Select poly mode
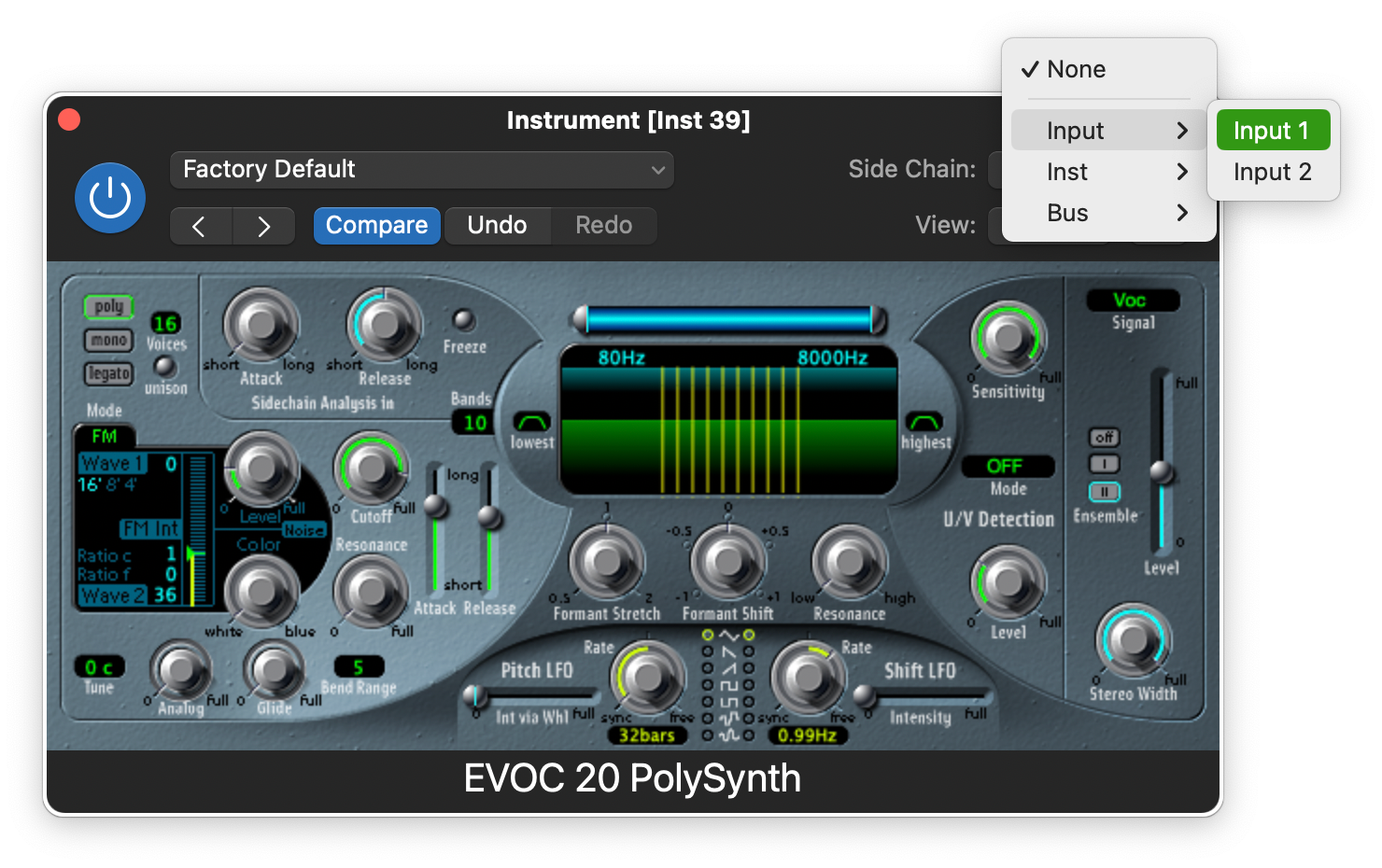Screen dimensions: 1382x868 [109, 307]
